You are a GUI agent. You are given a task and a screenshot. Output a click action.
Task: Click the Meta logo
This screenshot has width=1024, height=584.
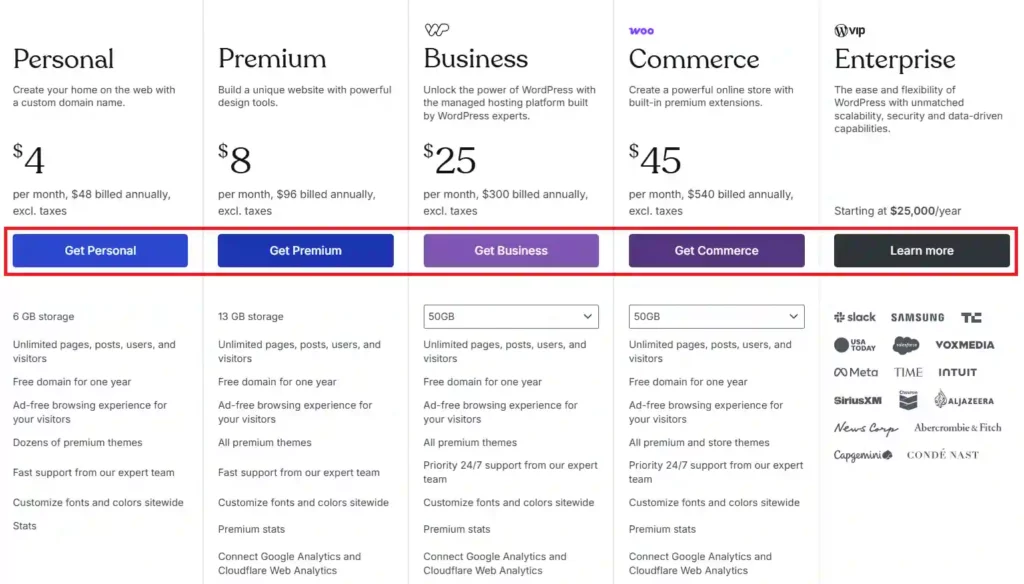(x=856, y=372)
